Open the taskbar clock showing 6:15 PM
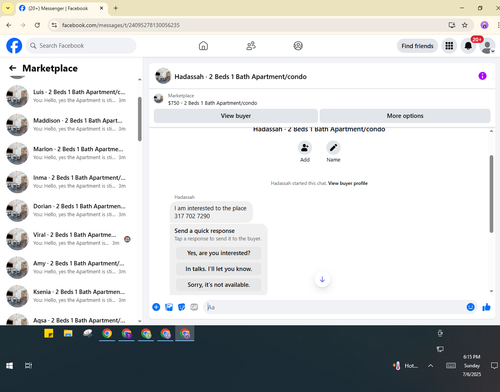This screenshot has width=500, height=392. pyautogui.click(x=471, y=366)
